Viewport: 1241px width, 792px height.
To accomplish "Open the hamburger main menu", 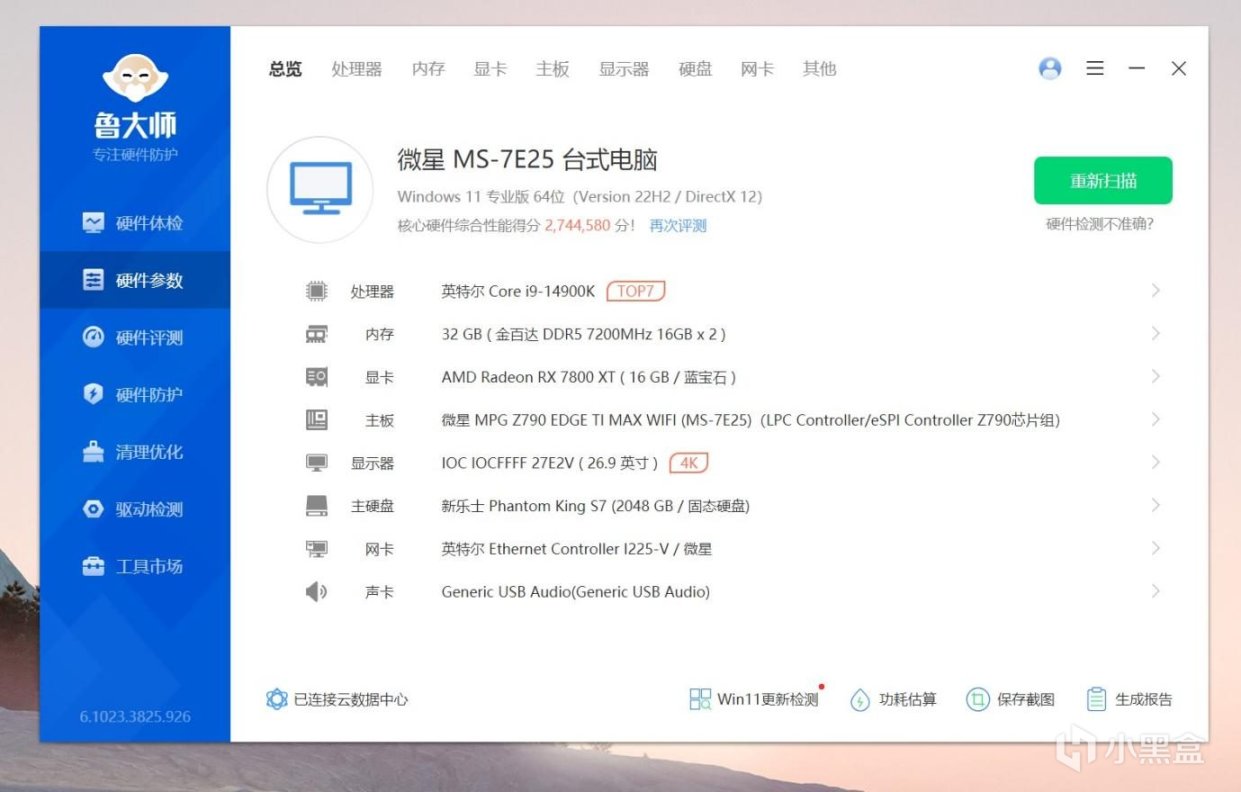I will click(x=1095, y=68).
